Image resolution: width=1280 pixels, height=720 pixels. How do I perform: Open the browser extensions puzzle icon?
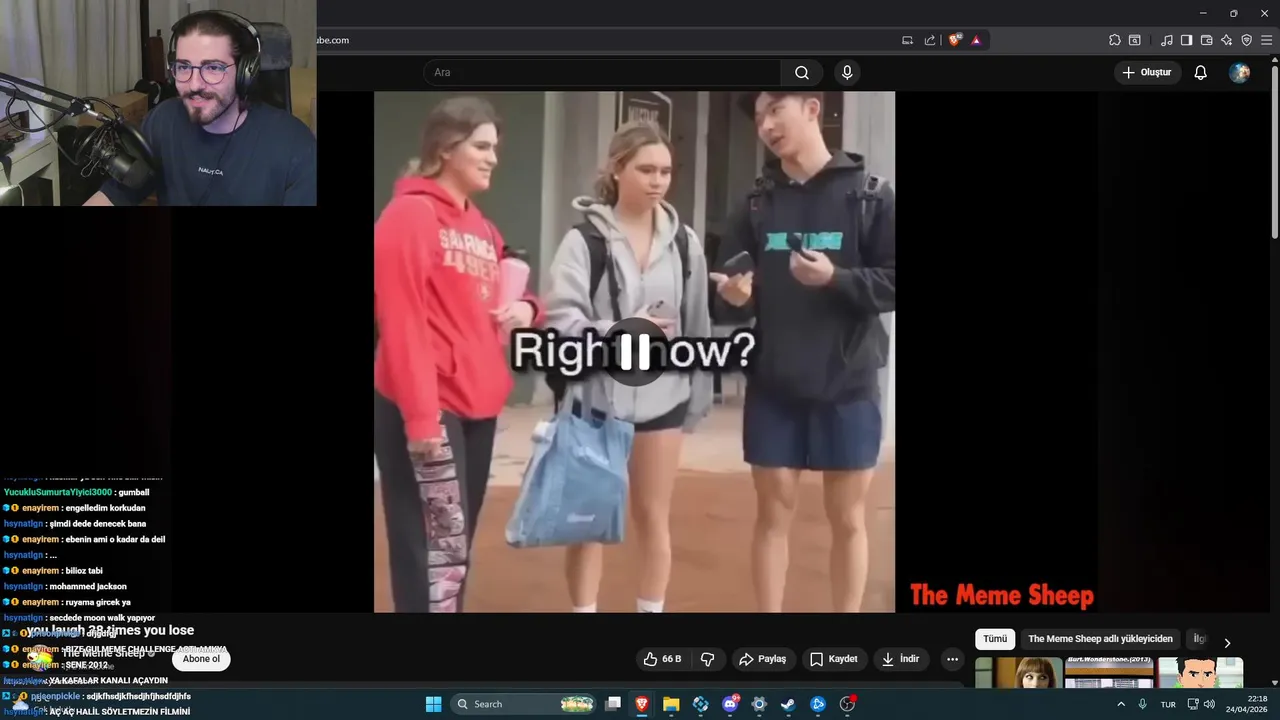1114,40
